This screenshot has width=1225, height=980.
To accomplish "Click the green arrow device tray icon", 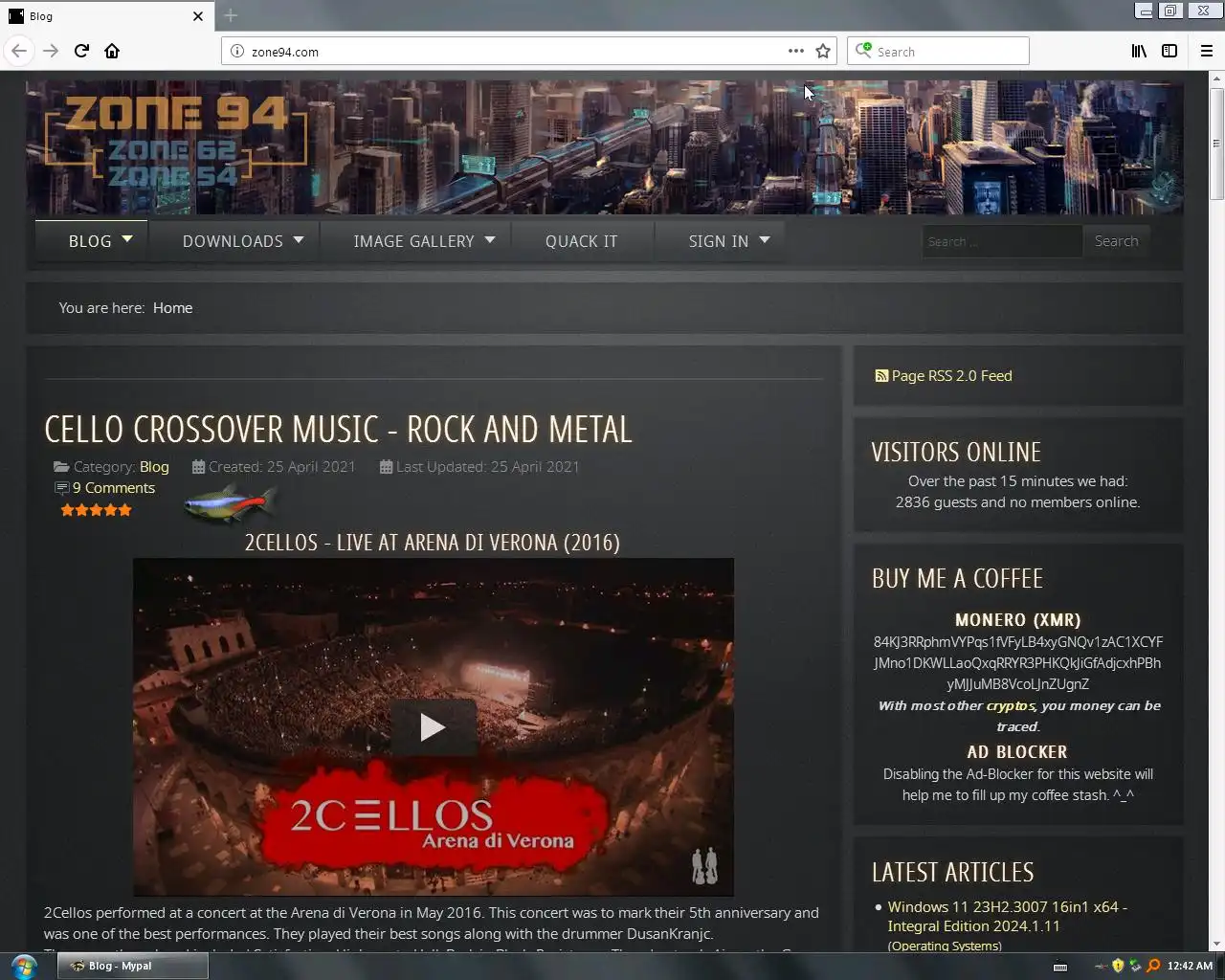I will 1135,966.
